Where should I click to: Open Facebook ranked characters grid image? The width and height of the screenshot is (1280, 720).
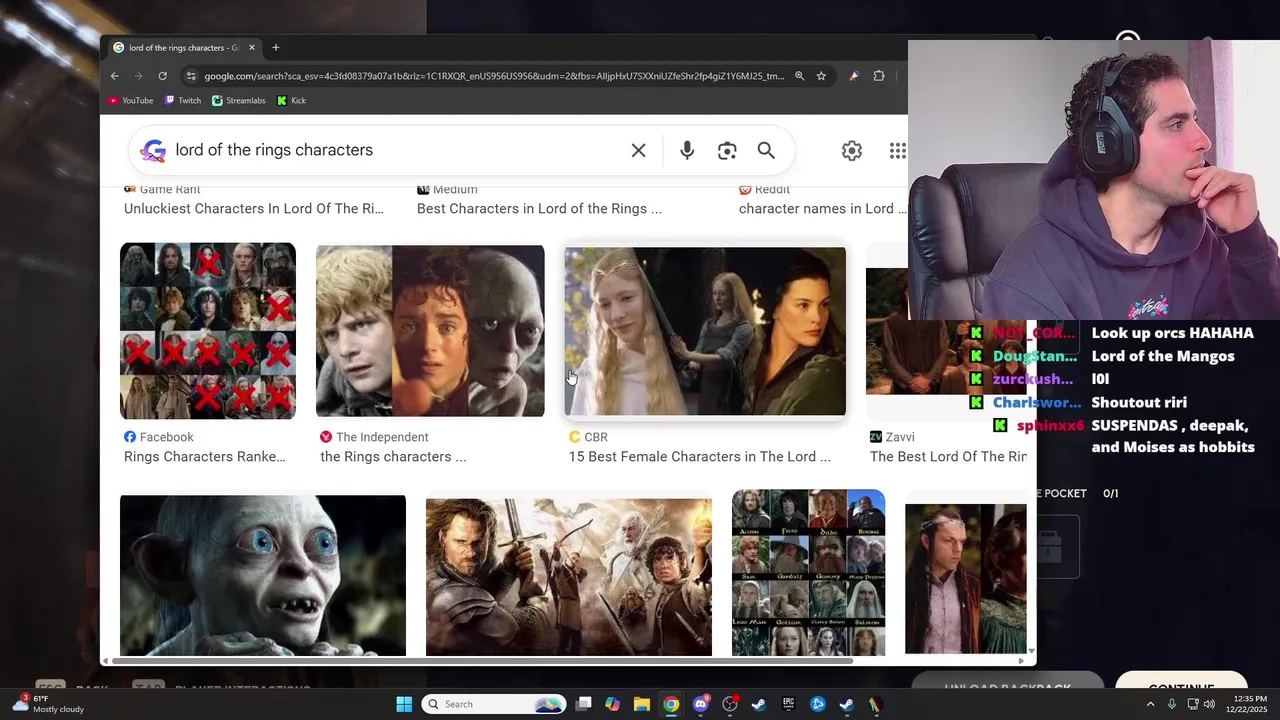pos(208,331)
